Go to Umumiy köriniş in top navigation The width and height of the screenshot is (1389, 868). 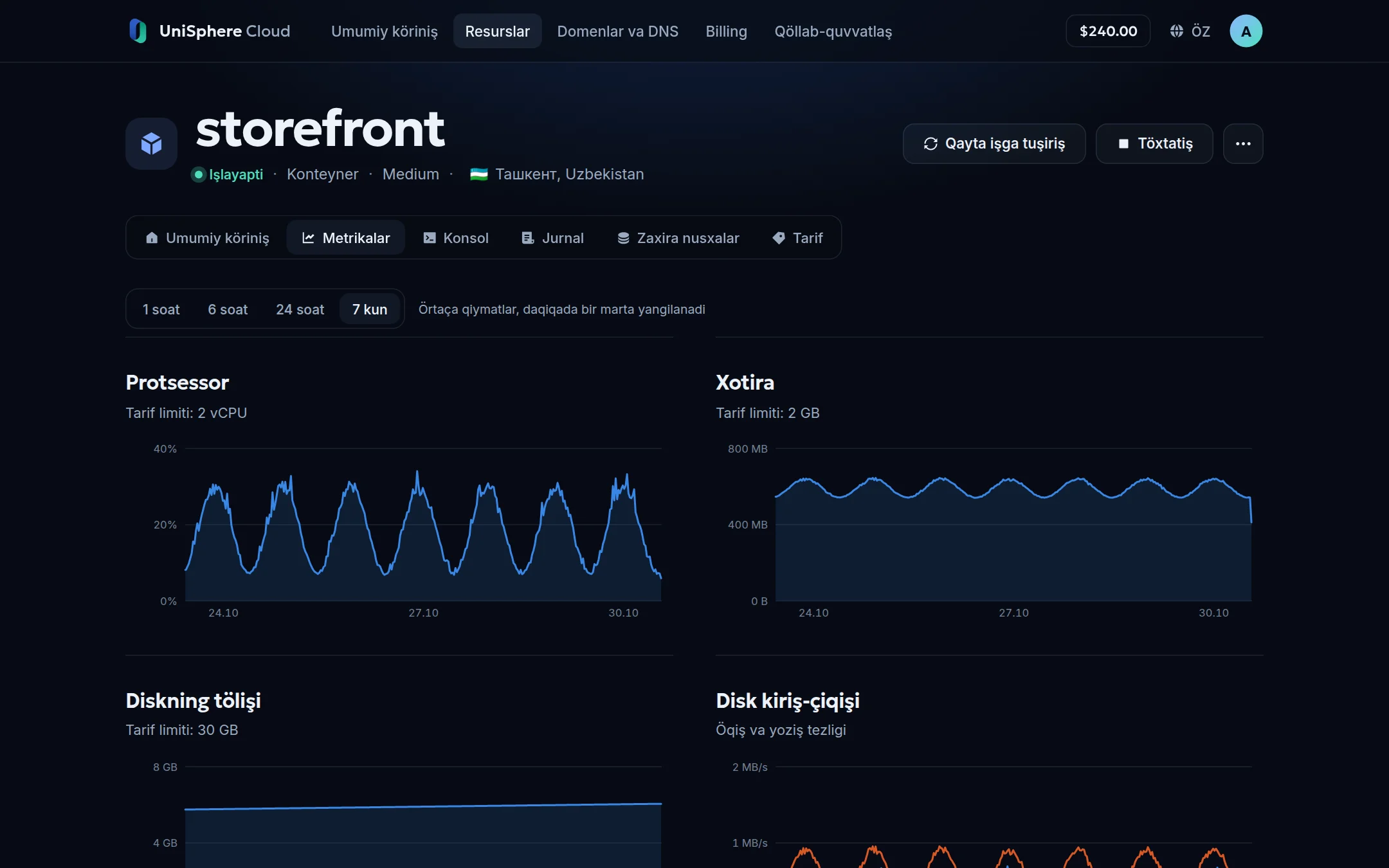click(x=384, y=31)
